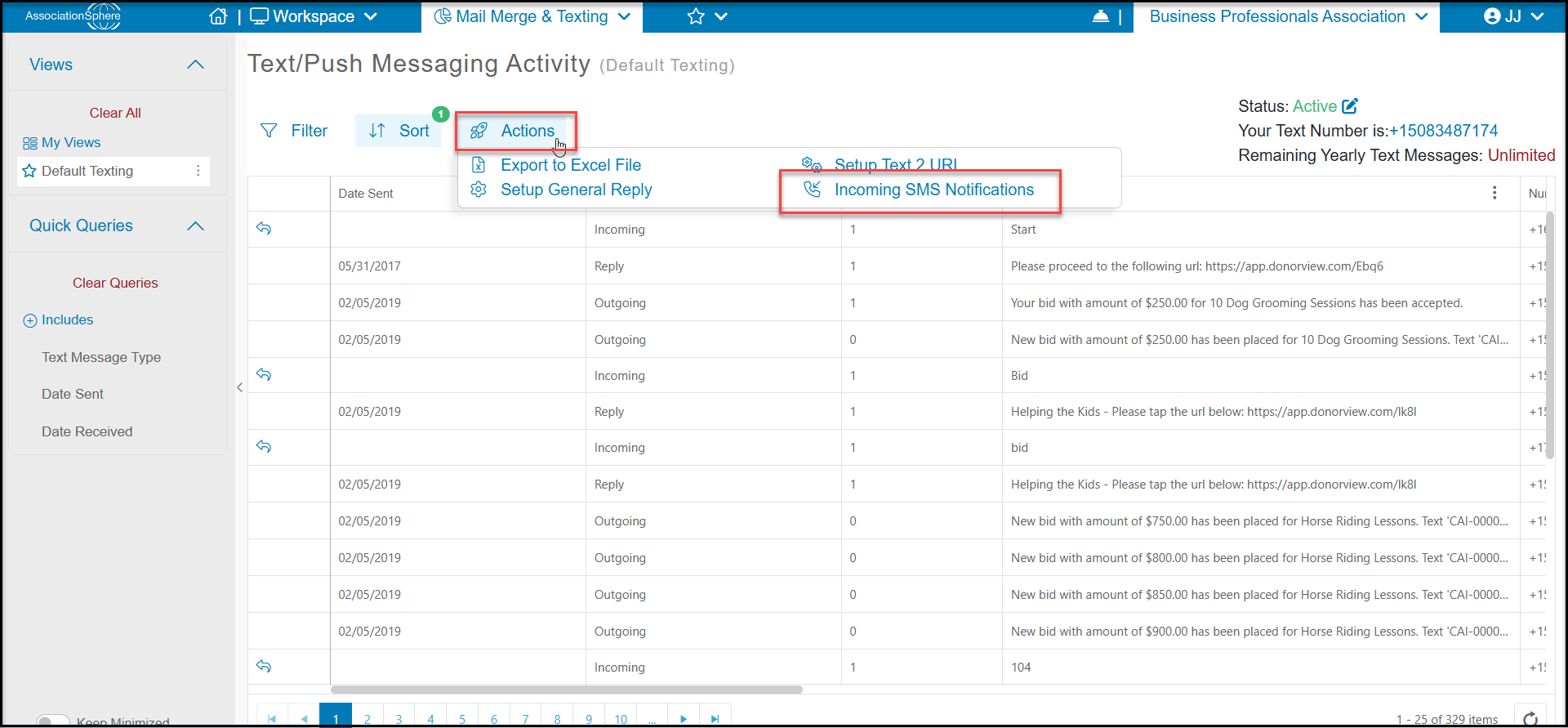Image resolution: width=1568 pixels, height=728 pixels.
Task: Choose Incoming SMS Notifications
Action: tap(920, 190)
